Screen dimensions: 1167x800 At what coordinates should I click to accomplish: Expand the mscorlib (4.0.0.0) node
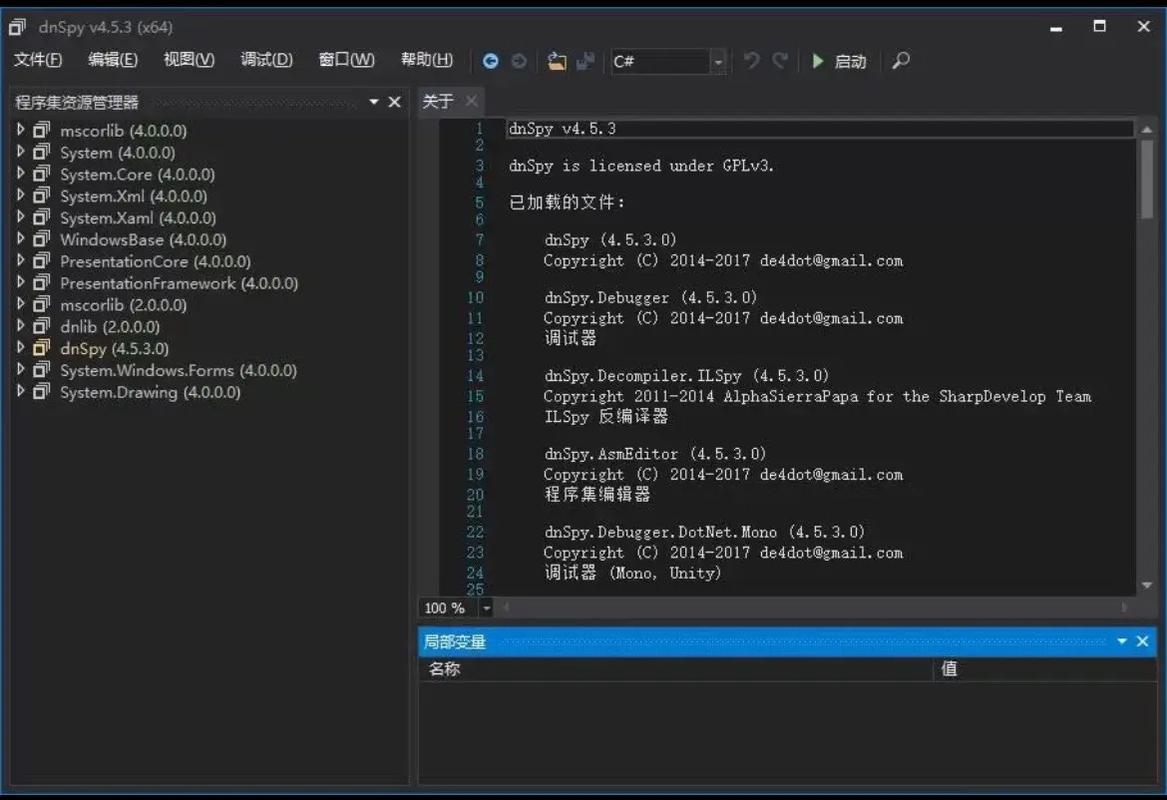point(20,129)
